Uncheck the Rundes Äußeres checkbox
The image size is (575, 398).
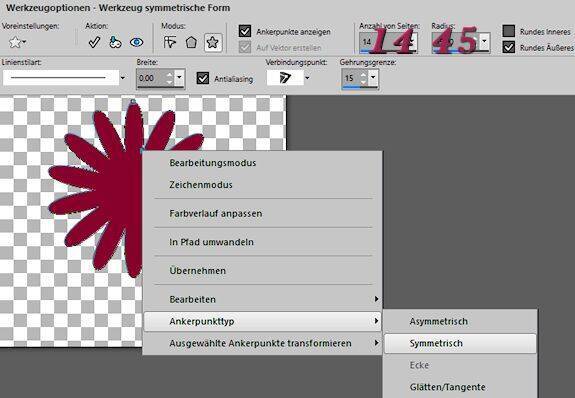pyautogui.click(x=509, y=47)
